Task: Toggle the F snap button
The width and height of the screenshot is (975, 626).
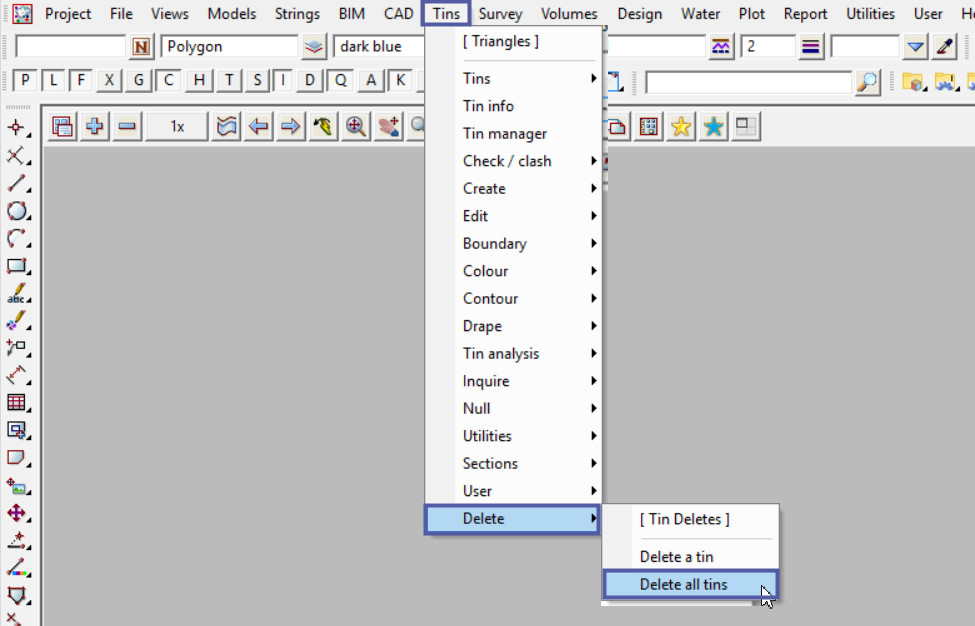Action: [x=81, y=80]
